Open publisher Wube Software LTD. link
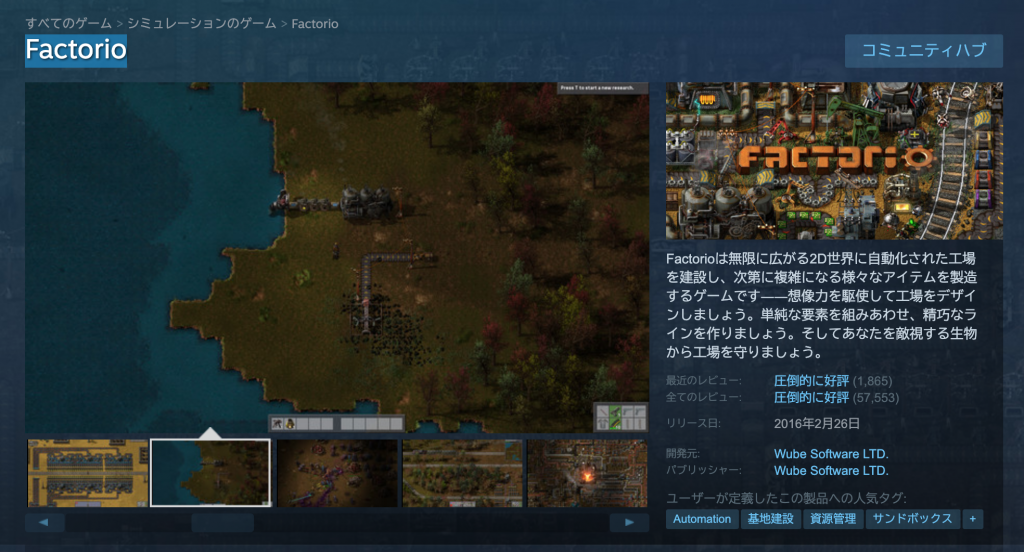The width and height of the screenshot is (1024, 552). point(831,470)
